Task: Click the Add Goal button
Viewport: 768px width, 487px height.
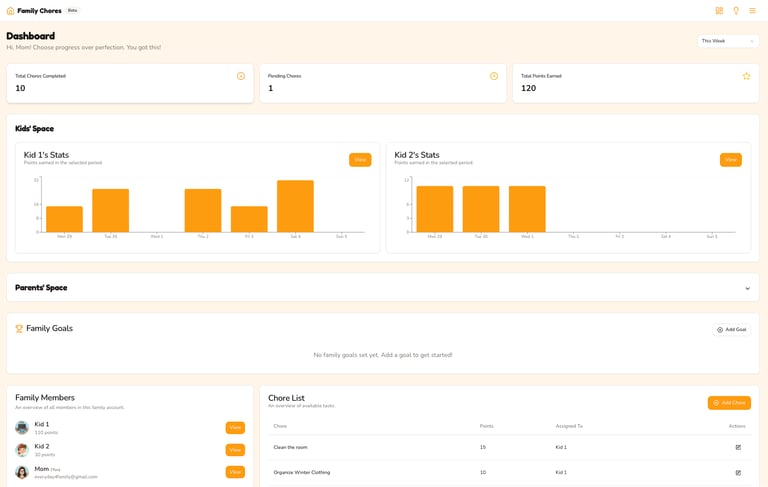Action: 731,330
